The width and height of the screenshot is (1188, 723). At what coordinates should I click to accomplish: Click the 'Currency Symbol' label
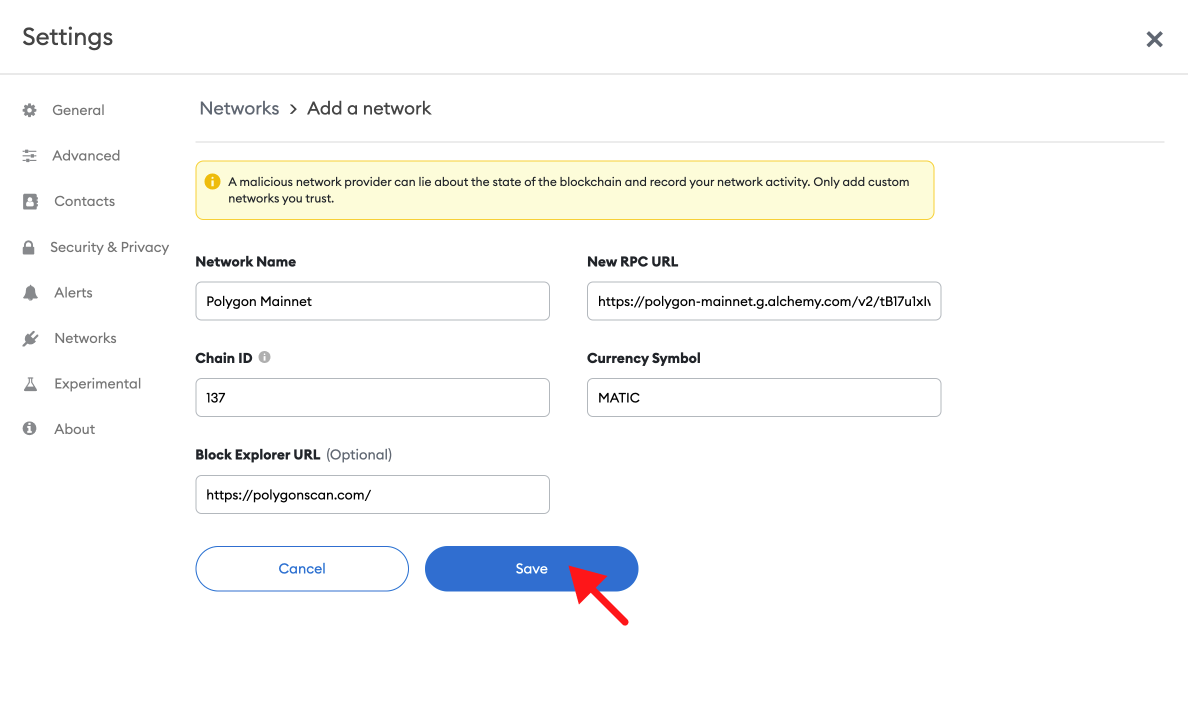pos(643,358)
